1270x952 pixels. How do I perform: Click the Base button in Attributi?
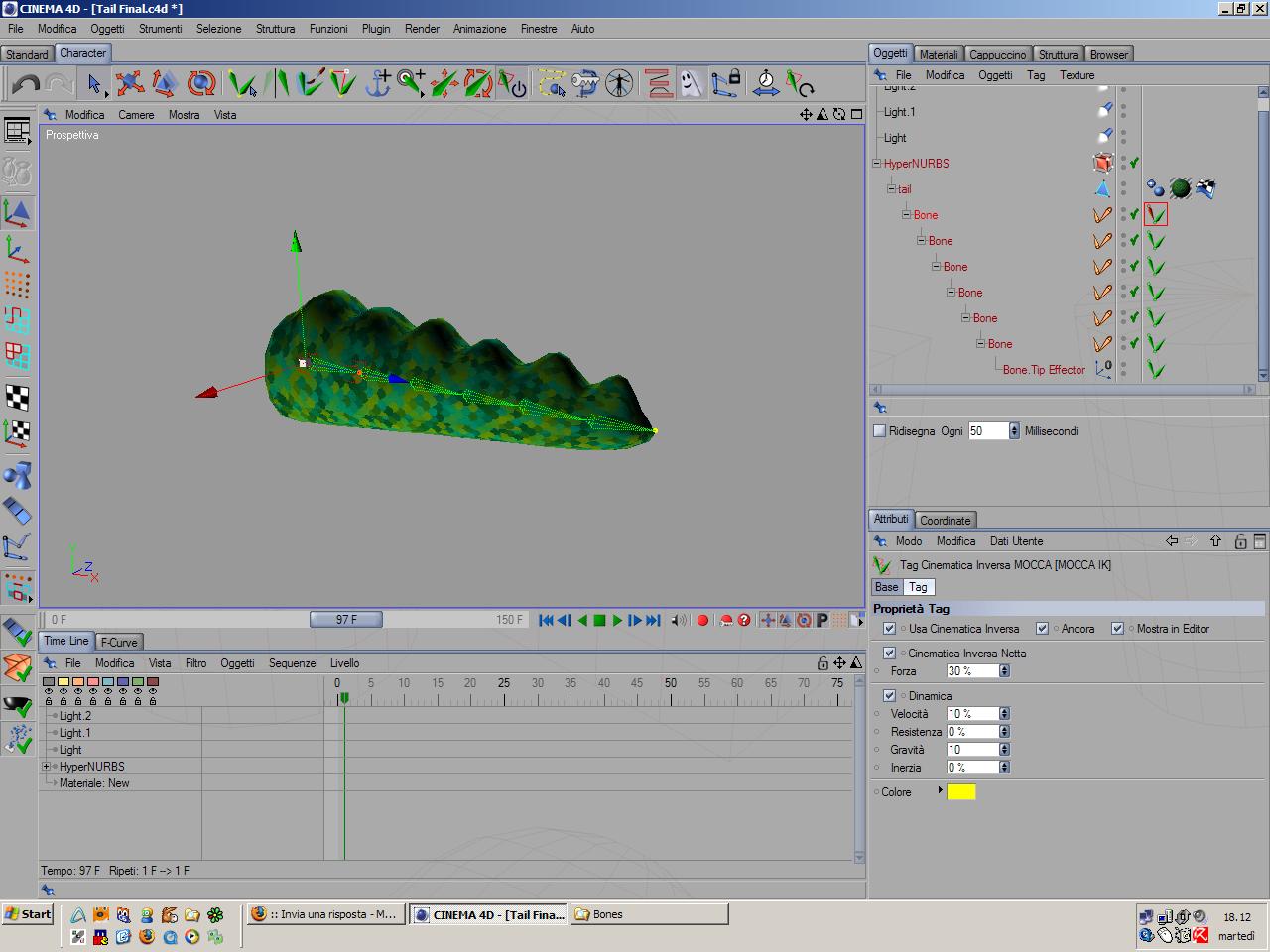coord(887,587)
